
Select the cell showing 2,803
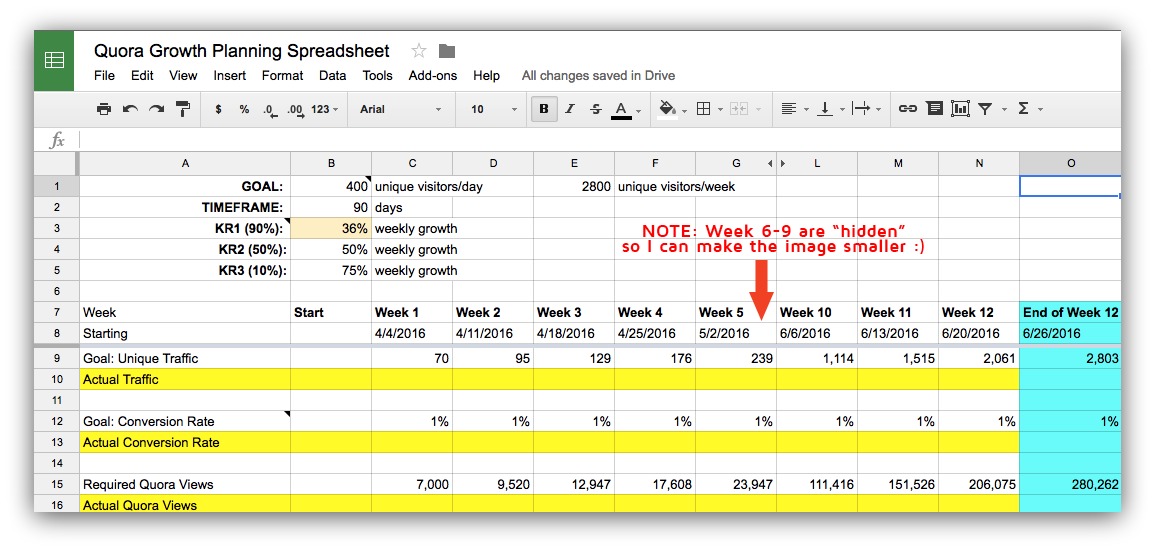tap(1070, 359)
